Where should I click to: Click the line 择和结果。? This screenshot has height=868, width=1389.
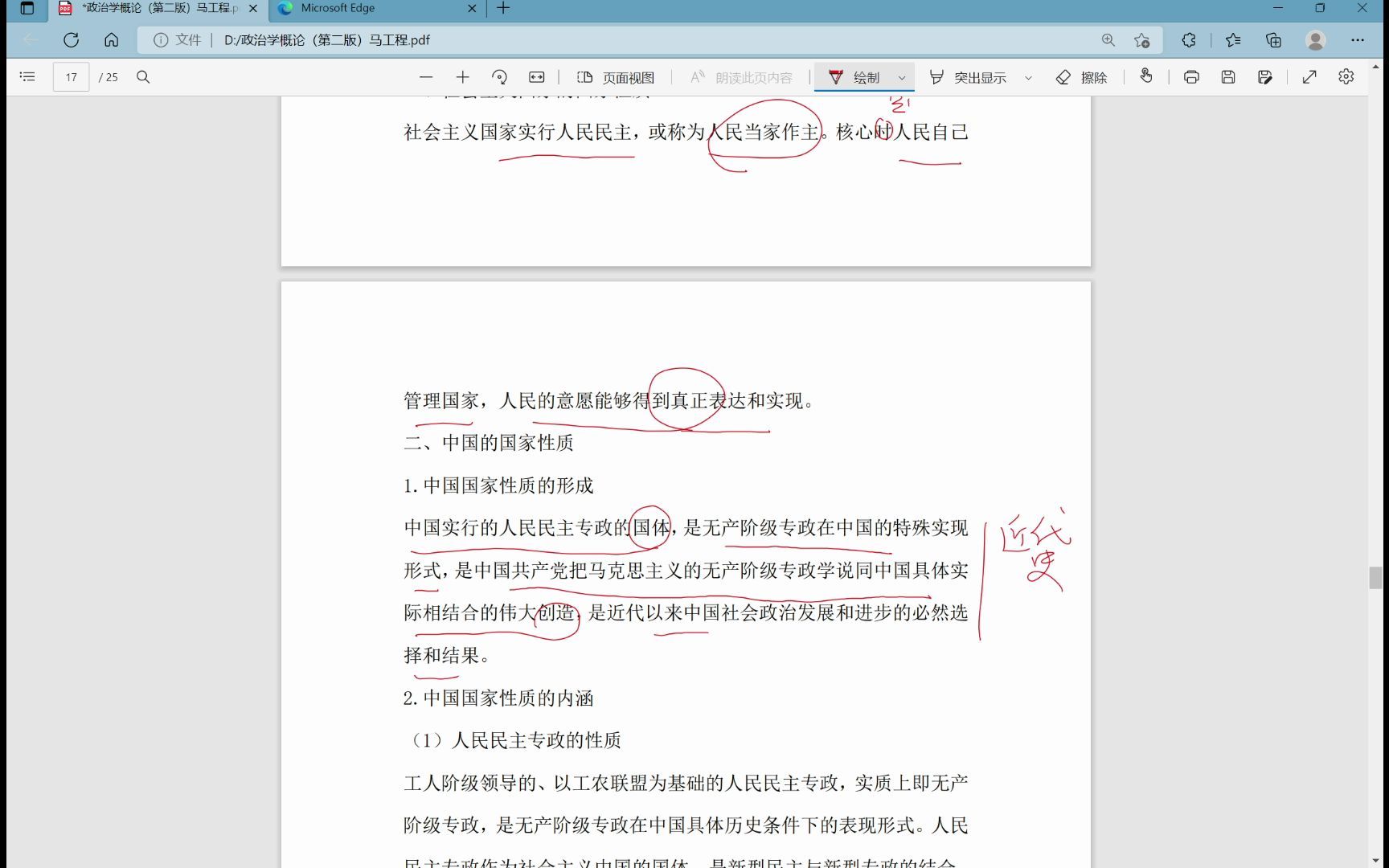pos(446,656)
